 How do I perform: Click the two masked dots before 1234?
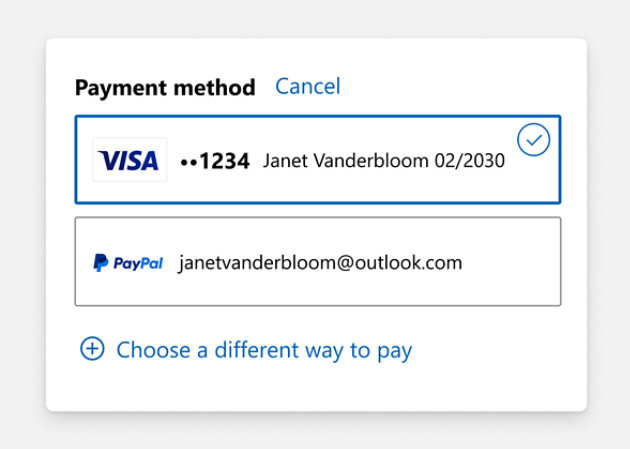point(189,161)
